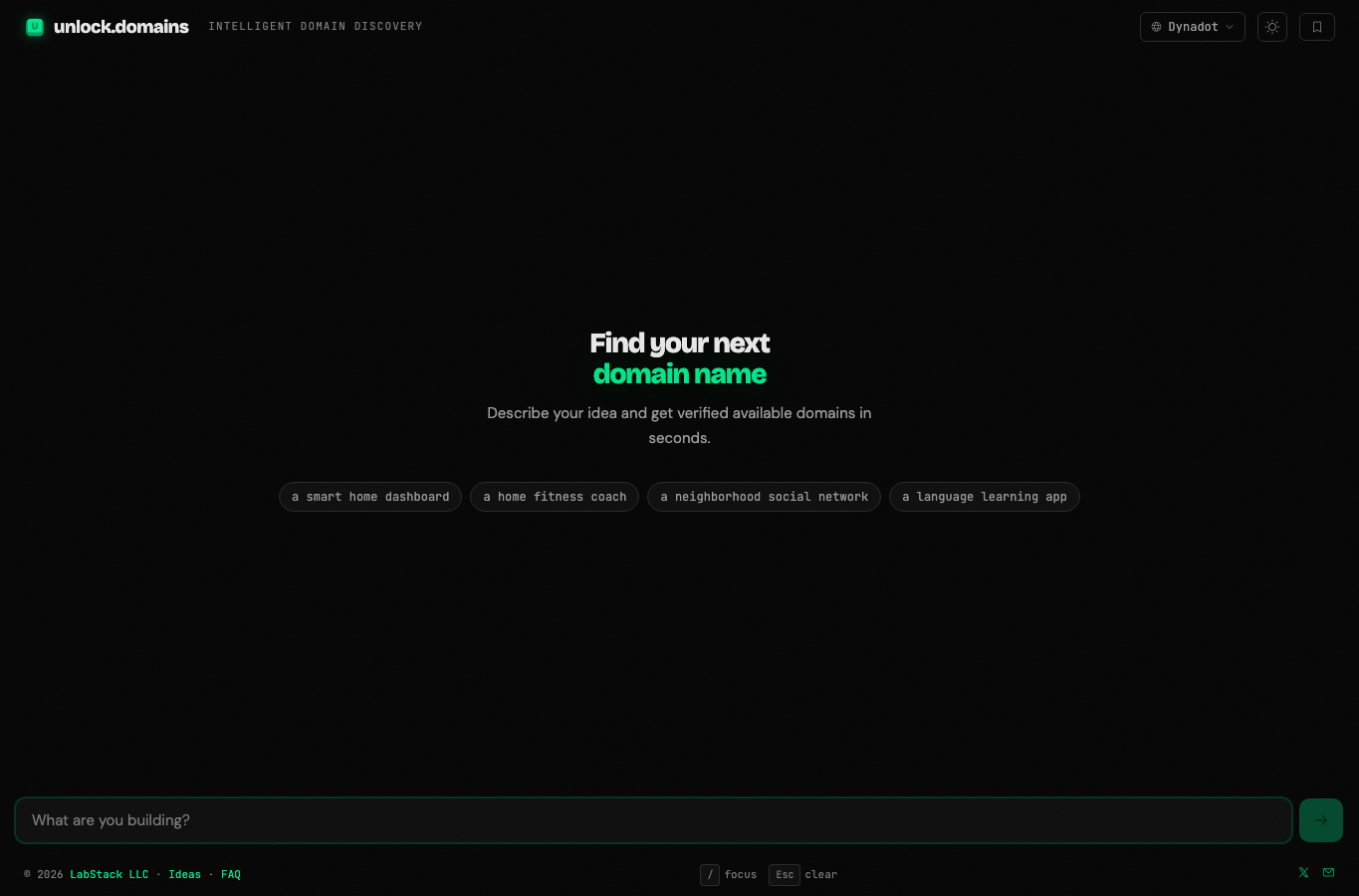Open the FAQ footer link
Screen dimensions: 1359x896
click(x=231, y=874)
